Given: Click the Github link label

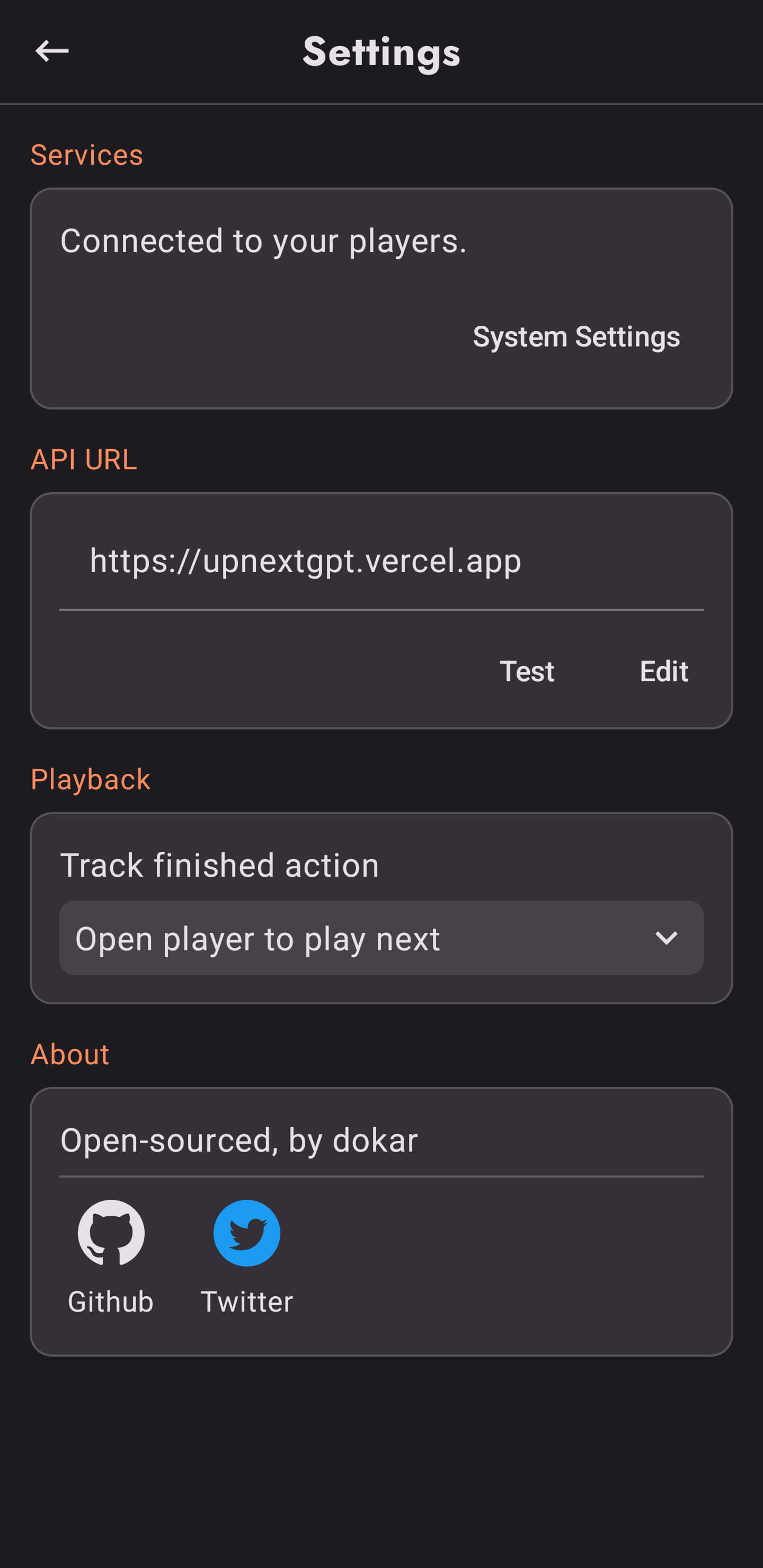Looking at the screenshot, I should [111, 1302].
